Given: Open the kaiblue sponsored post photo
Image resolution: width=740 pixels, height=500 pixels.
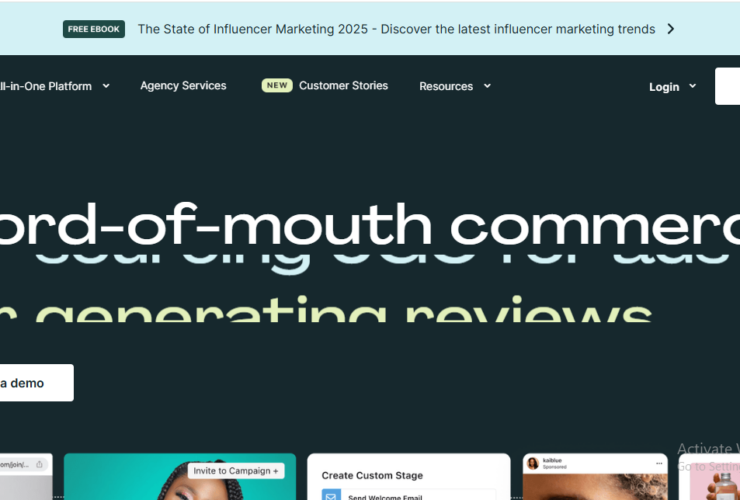Looking at the screenshot, I should coord(595,487).
